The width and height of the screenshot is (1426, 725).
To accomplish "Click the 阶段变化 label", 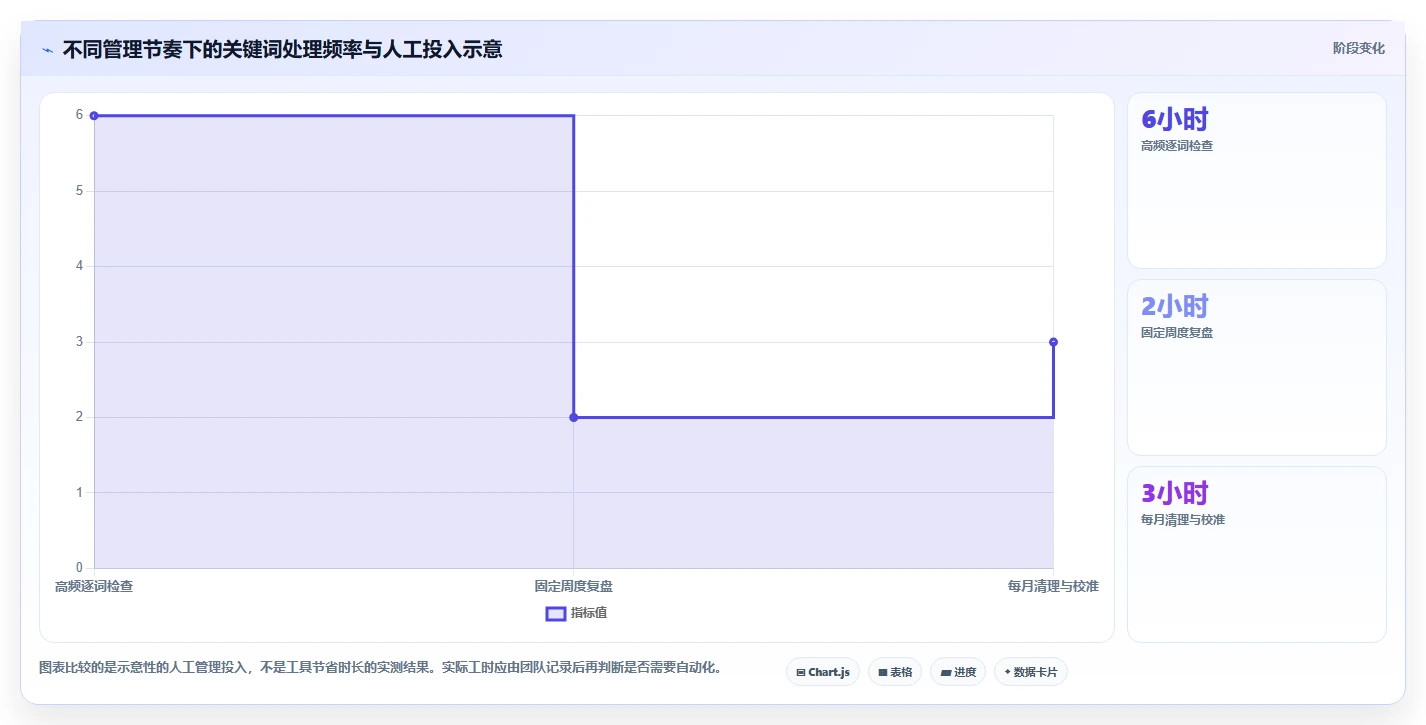I will pyautogui.click(x=1359, y=48).
